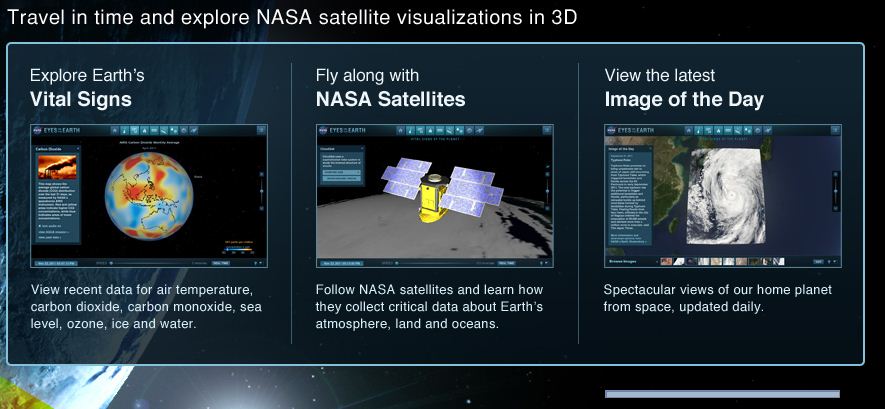Click the yellow satellite model with solar panels
This screenshot has width=885, height=409.
pyautogui.click(x=432, y=196)
